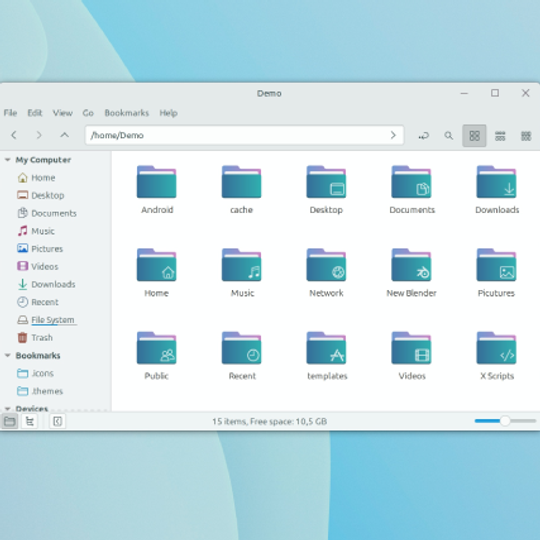Screen dimensions: 540x540
Task: Go up to parent folder
Action: [x=64, y=135]
